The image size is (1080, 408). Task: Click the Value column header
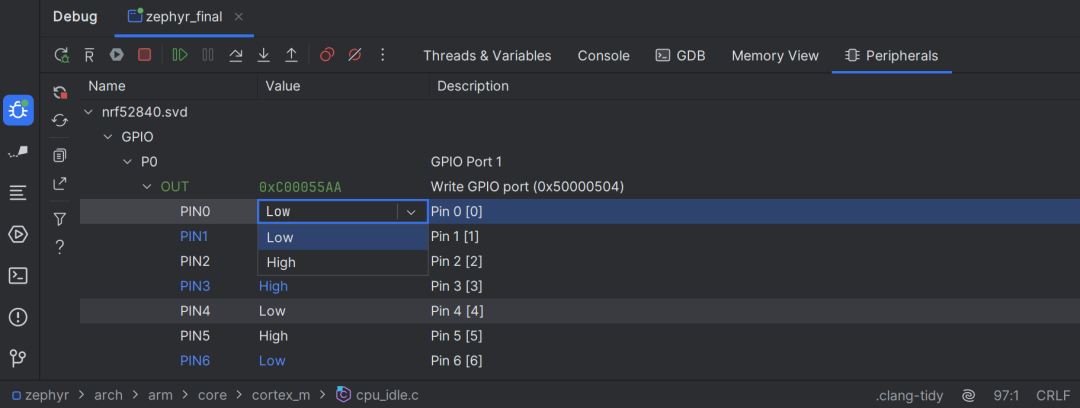click(283, 86)
